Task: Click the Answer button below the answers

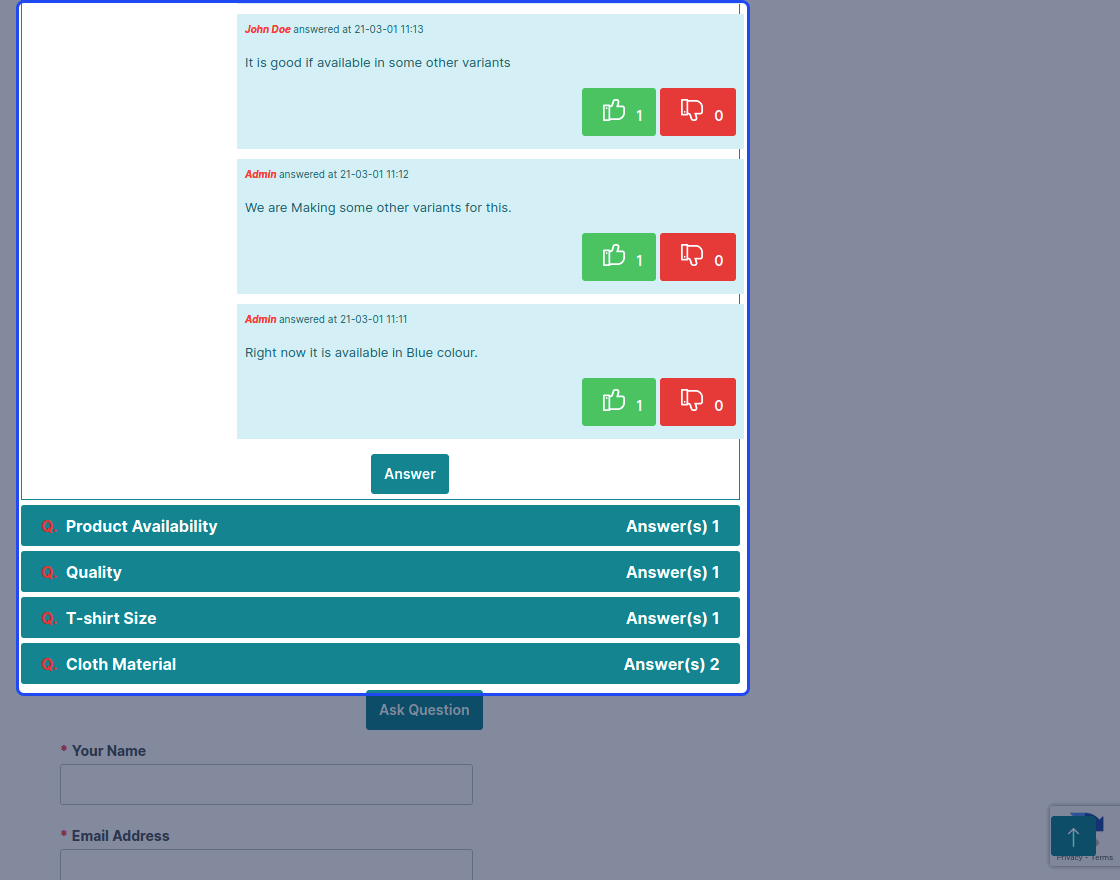Action: pos(410,474)
